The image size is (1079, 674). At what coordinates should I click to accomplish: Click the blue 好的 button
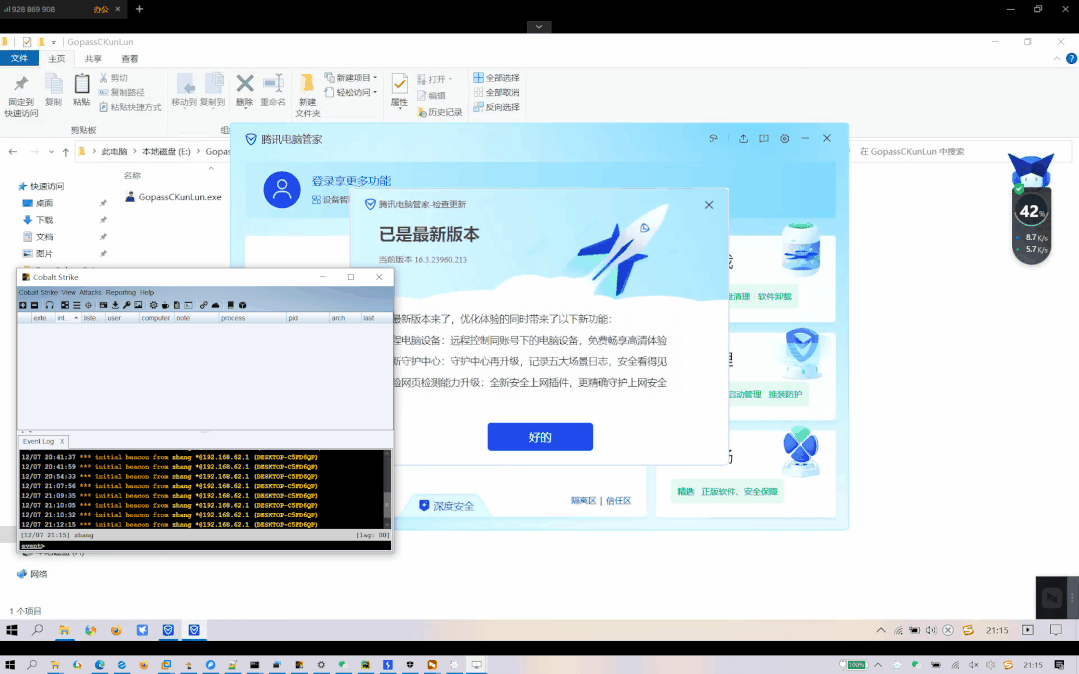coord(540,437)
